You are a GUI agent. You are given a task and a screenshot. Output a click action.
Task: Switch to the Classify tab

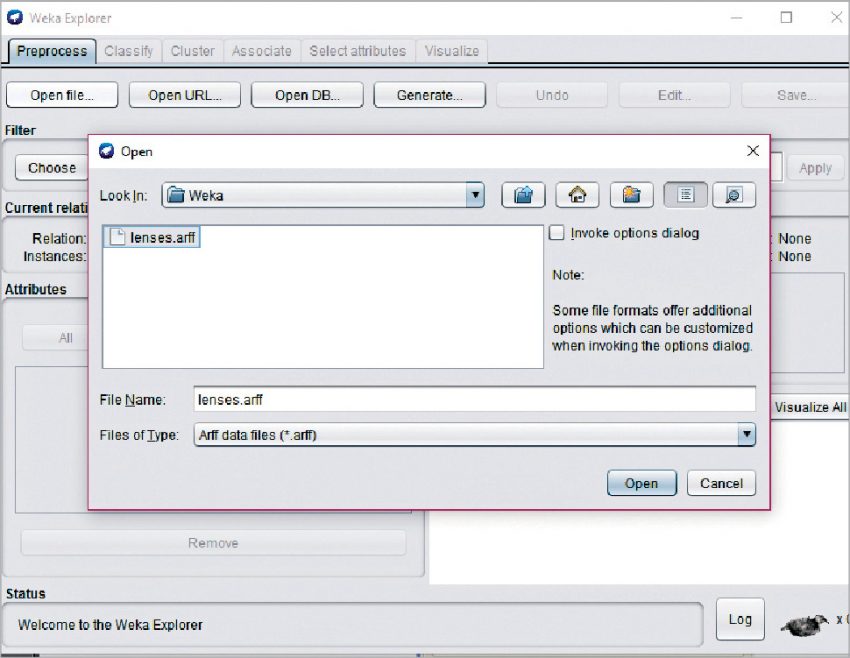pos(128,51)
